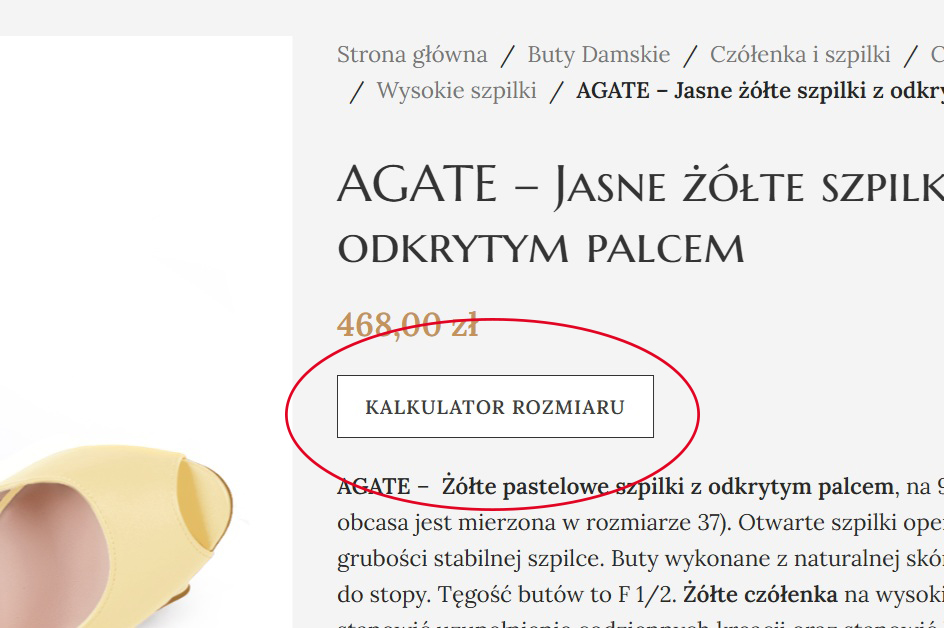Click slash separator after Wysokie szpilki
944x628 pixels.
pos(556,92)
